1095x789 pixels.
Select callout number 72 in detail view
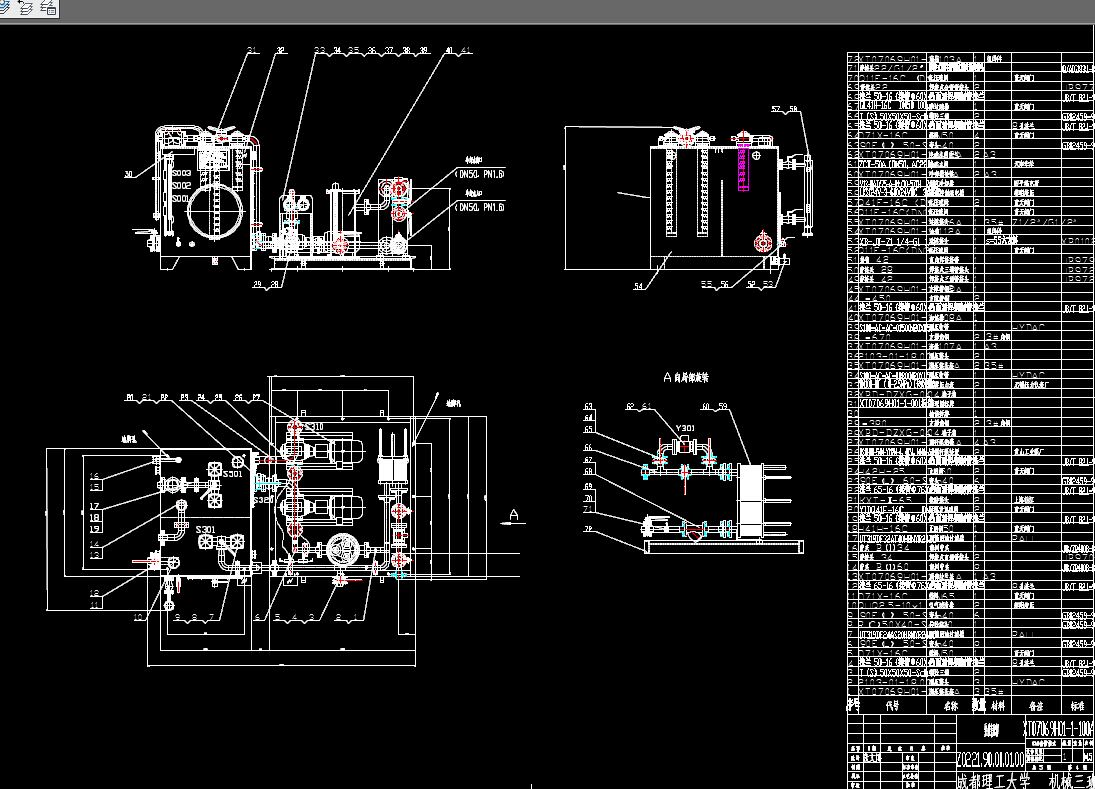(x=588, y=529)
